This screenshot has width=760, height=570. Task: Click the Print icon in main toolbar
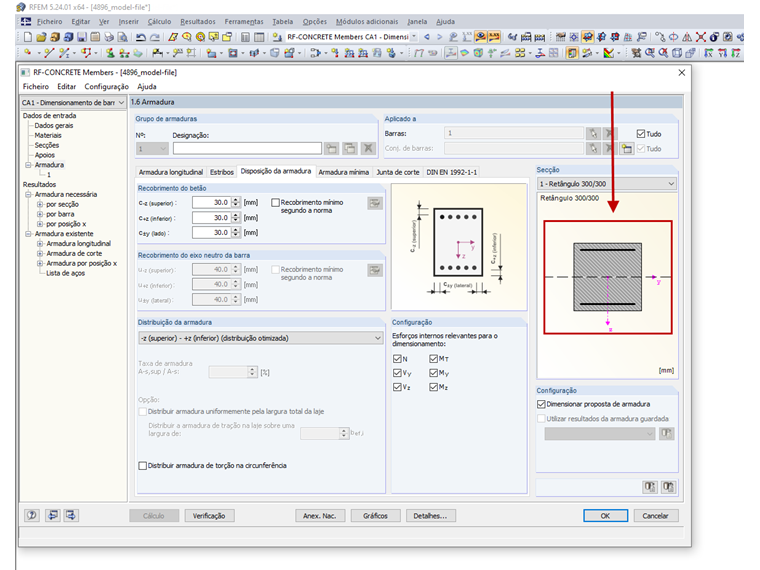pos(109,37)
